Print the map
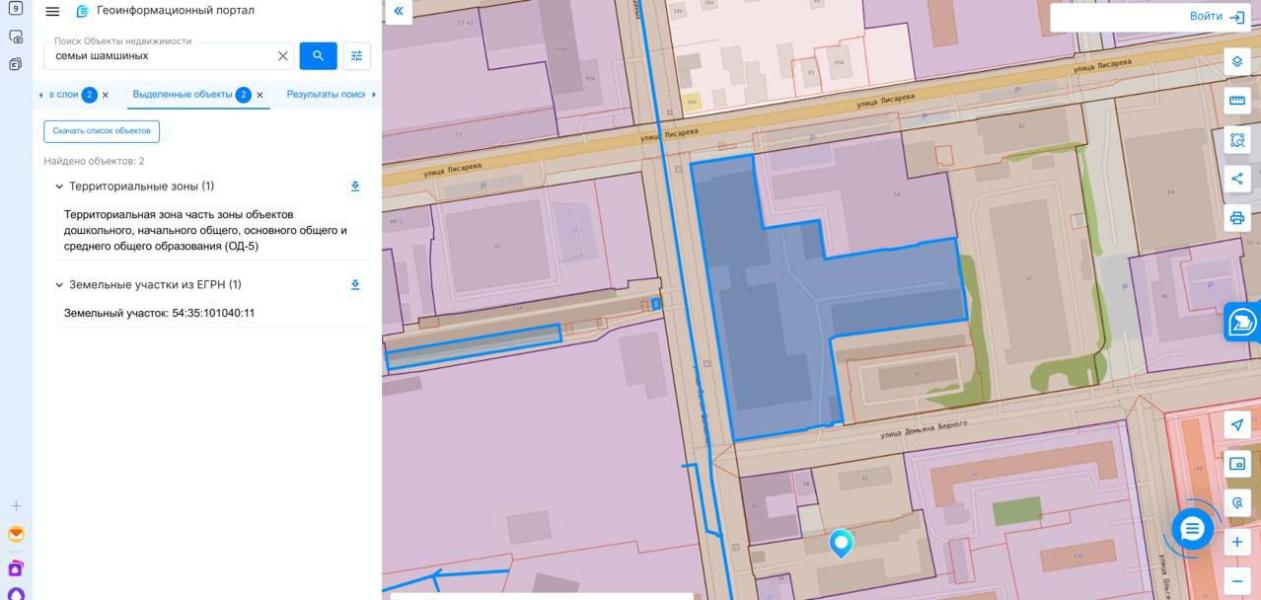1261x600 pixels. (x=1237, y=218)
